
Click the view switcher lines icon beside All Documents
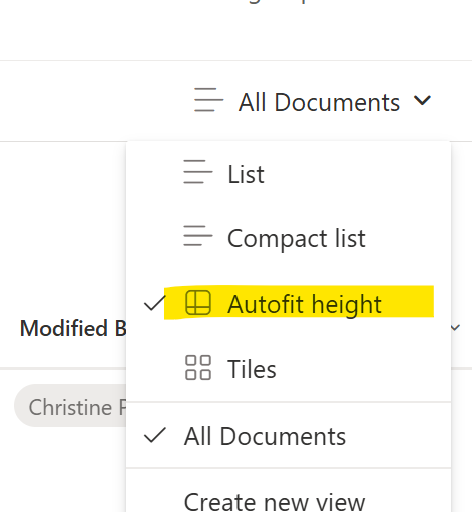(208, 100)
